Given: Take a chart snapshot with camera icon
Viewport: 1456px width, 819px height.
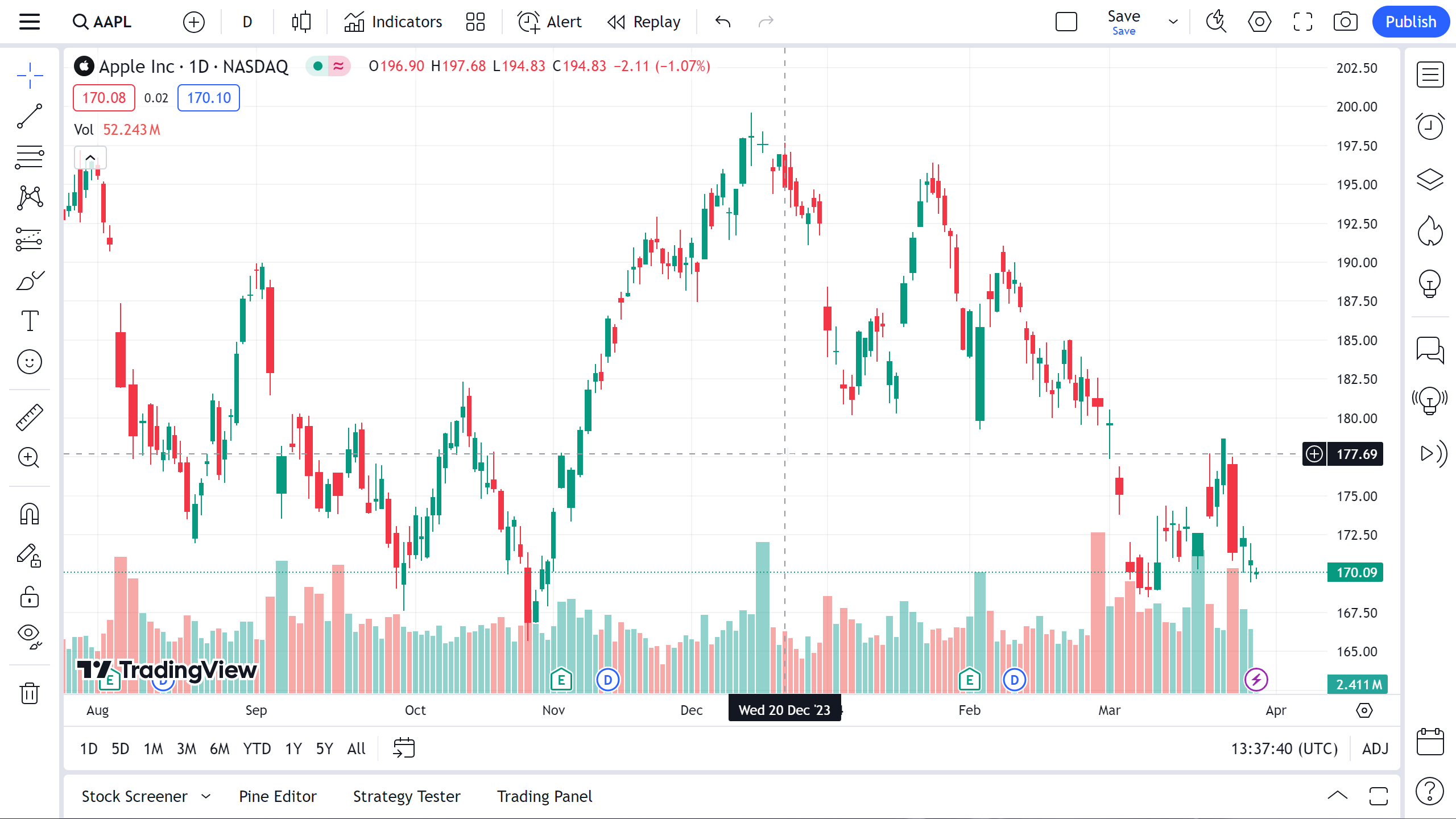Looking at the screenshot, I should (1345, 22).
